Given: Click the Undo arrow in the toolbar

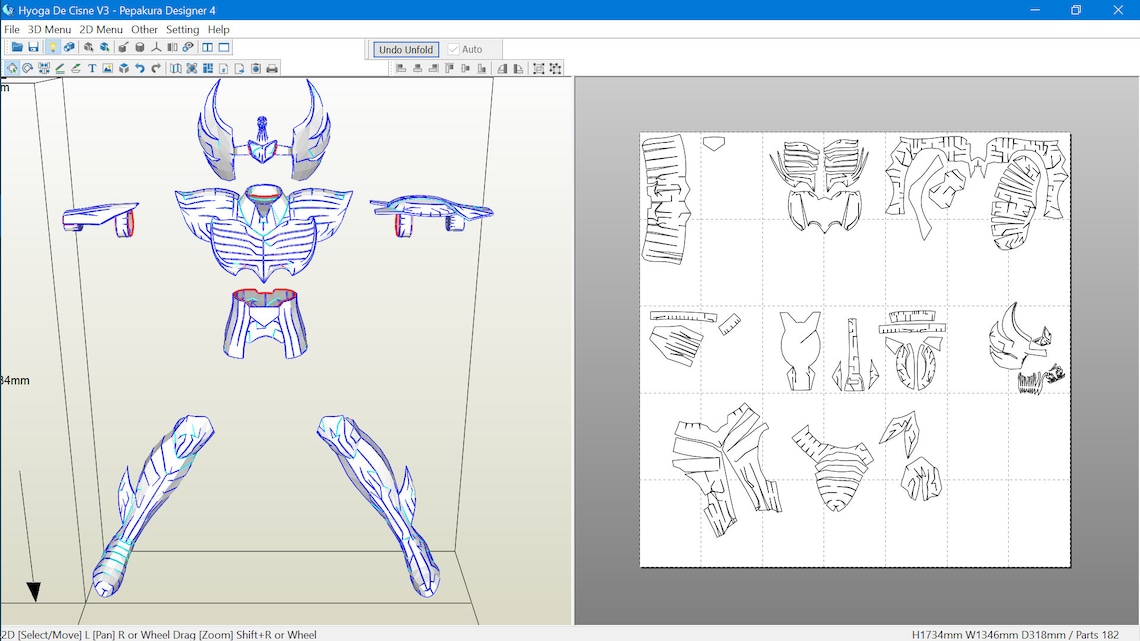Looking at the screenshot, I should [140, 67].
